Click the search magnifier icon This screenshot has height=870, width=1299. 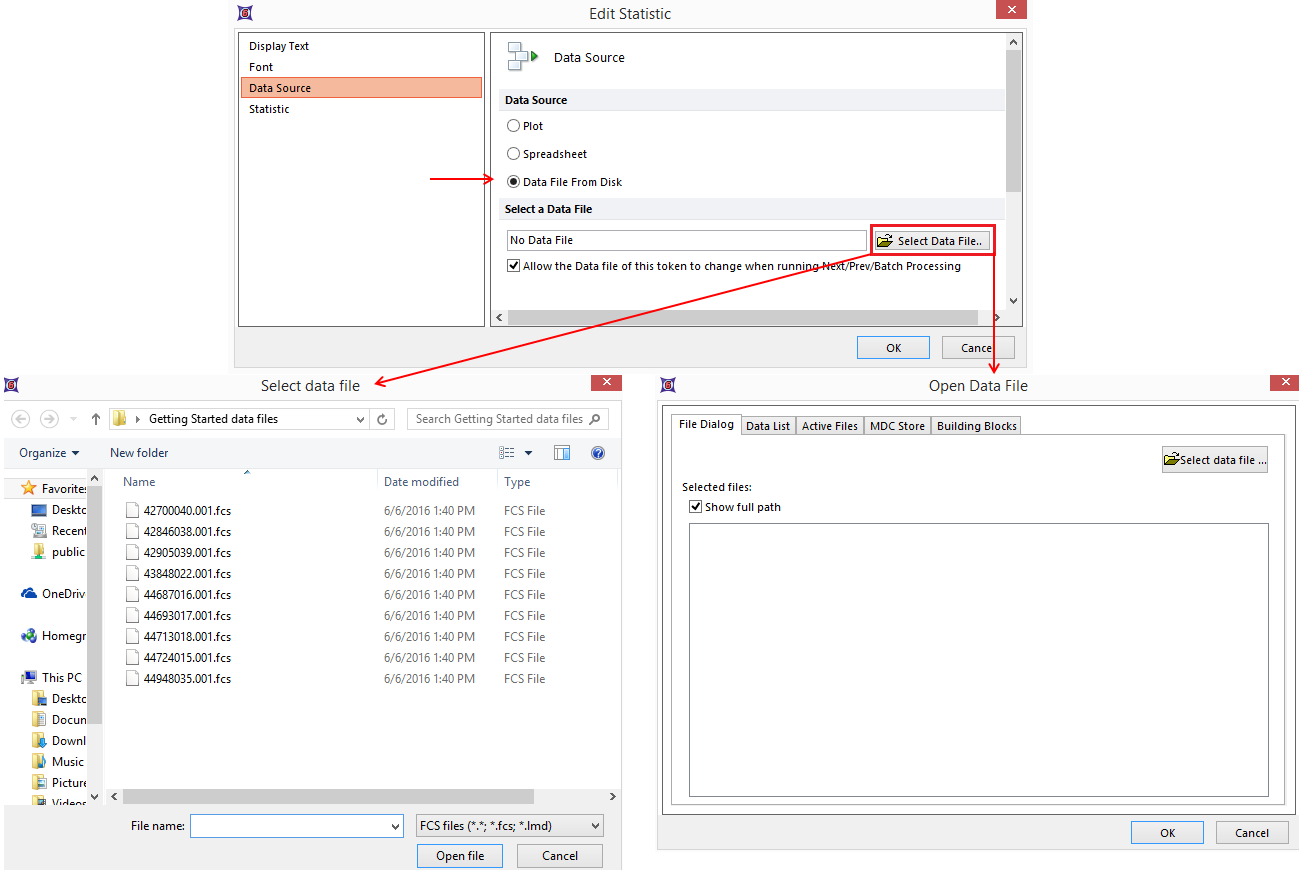pos(594,419)
